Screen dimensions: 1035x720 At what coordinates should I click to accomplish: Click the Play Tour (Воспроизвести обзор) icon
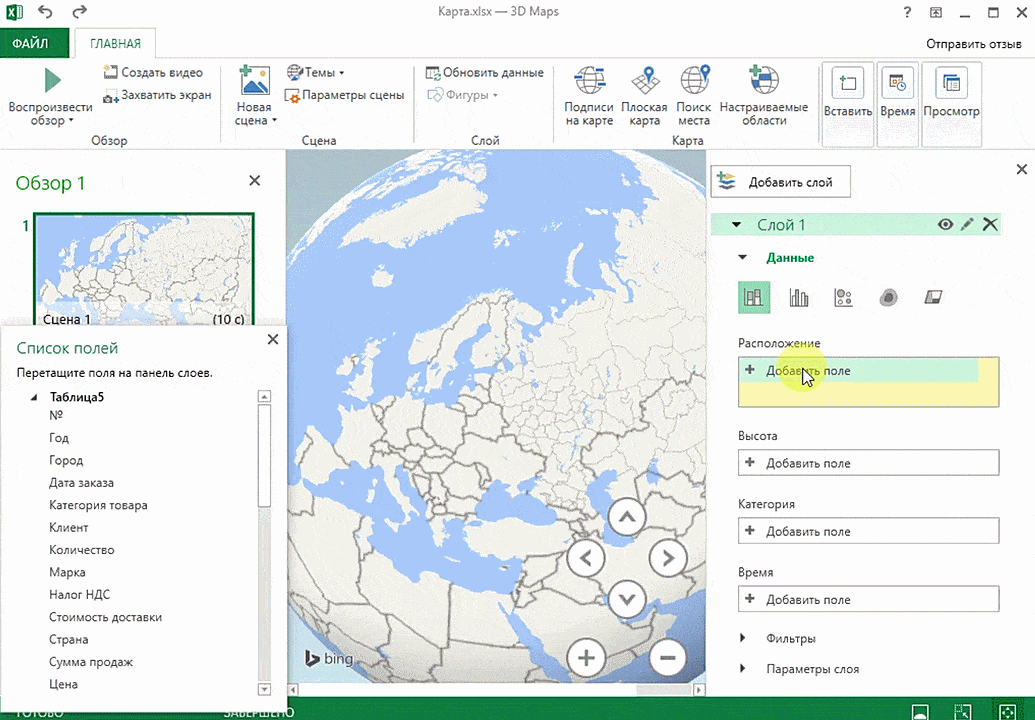[x=51, y=80]
